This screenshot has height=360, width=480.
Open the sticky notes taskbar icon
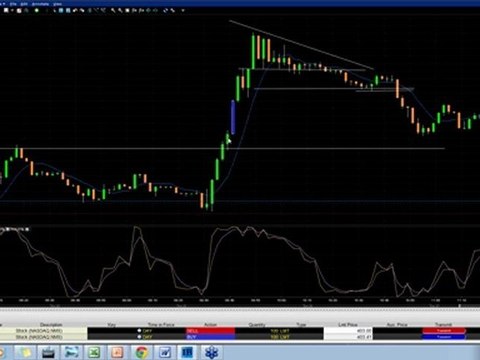click(24, 352)
